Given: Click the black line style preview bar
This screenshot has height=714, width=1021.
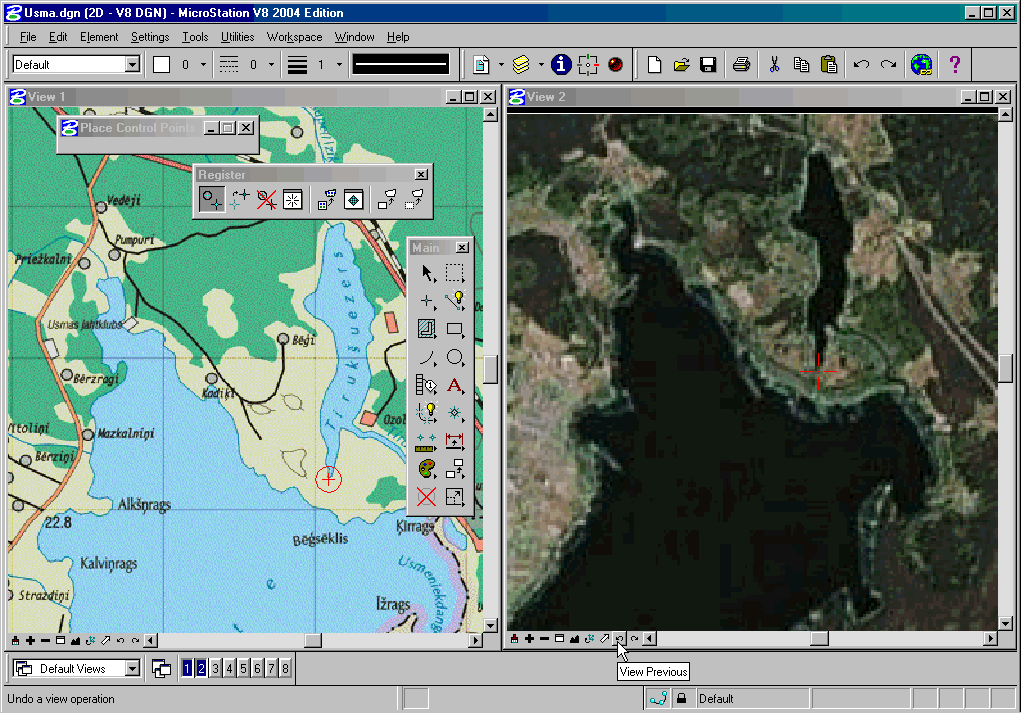Looking at the screenshot, I should (400, 64).
